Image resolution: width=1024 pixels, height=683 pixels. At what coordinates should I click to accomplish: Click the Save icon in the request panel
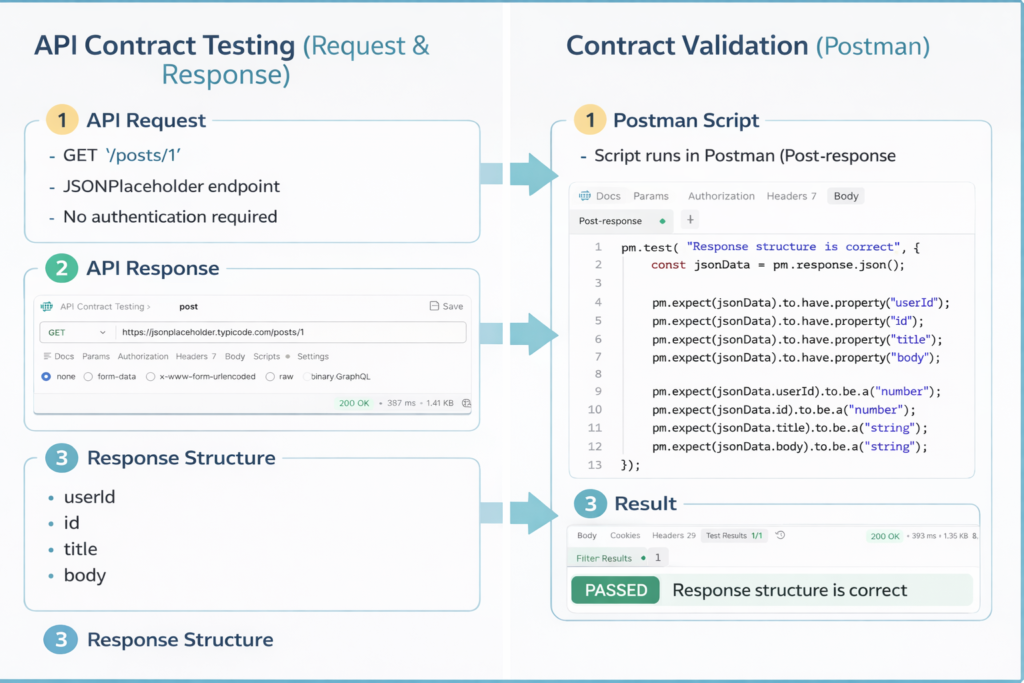tap(432, 306)
